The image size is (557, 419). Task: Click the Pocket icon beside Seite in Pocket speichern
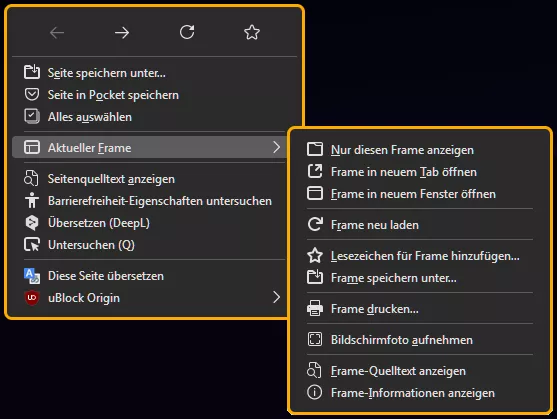click(x=32, y=95)
